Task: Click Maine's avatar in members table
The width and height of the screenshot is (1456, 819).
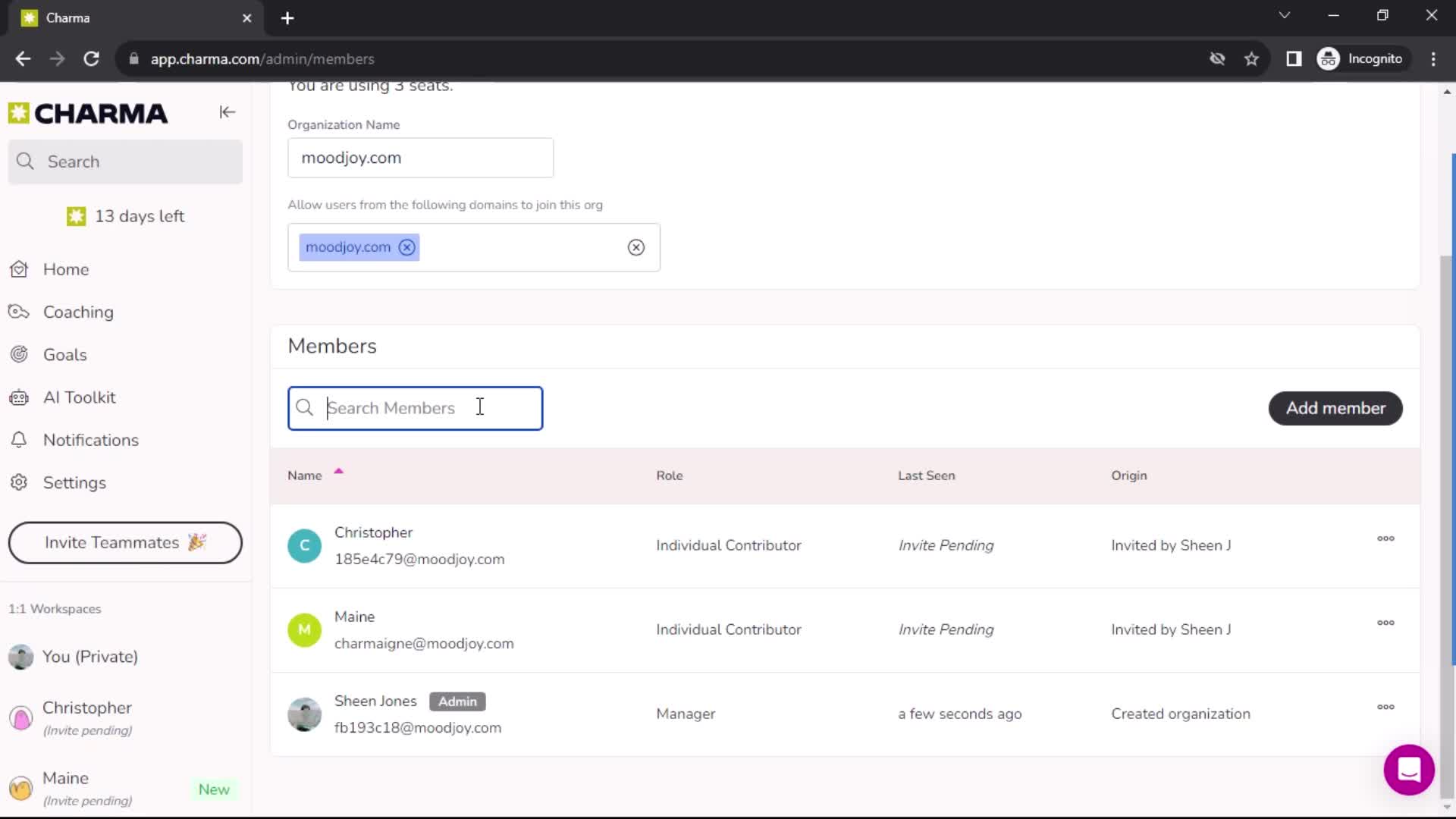Action: click(304, 629)
